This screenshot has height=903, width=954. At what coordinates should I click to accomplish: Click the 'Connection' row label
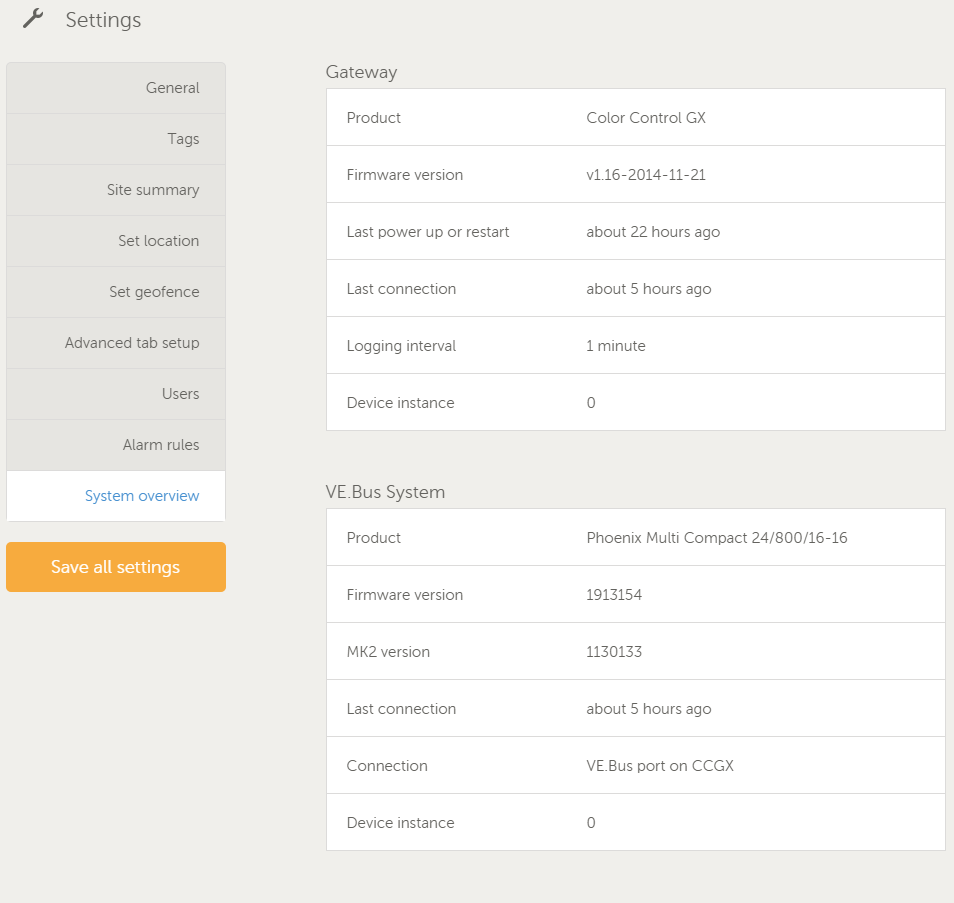click(x=387, y=765)
